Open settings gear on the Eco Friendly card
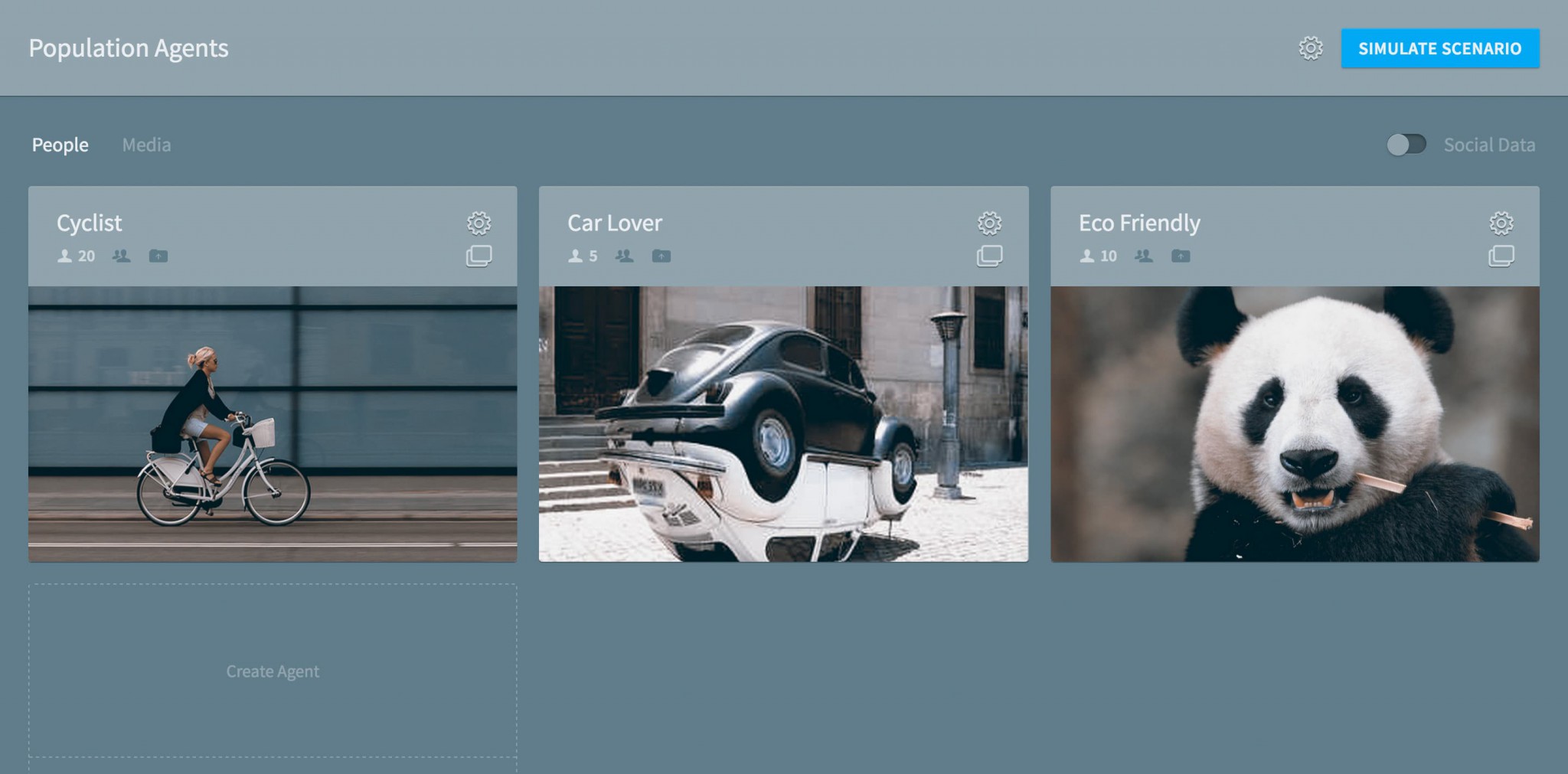The height and width of the screenshot is (774, 1568). coord(1501,224)
